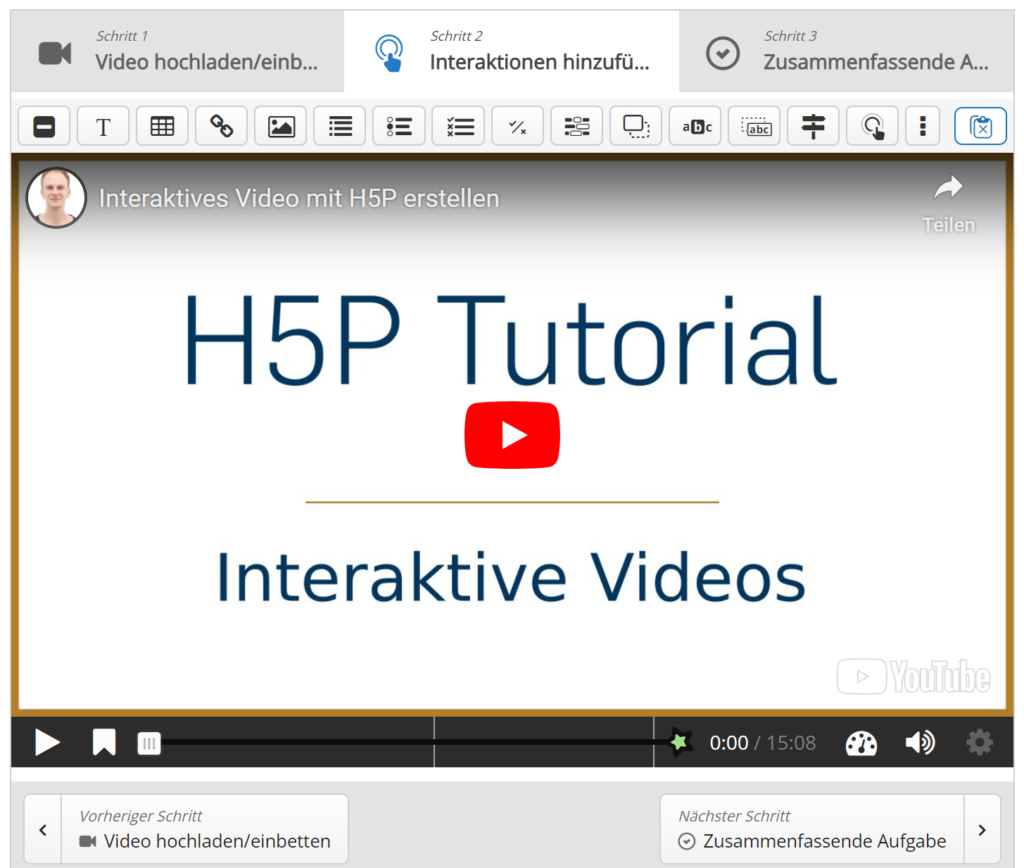Viewport: 1024px width, 868px height.
Task: Click the Paste clipboard button
Action: point(980,126)
